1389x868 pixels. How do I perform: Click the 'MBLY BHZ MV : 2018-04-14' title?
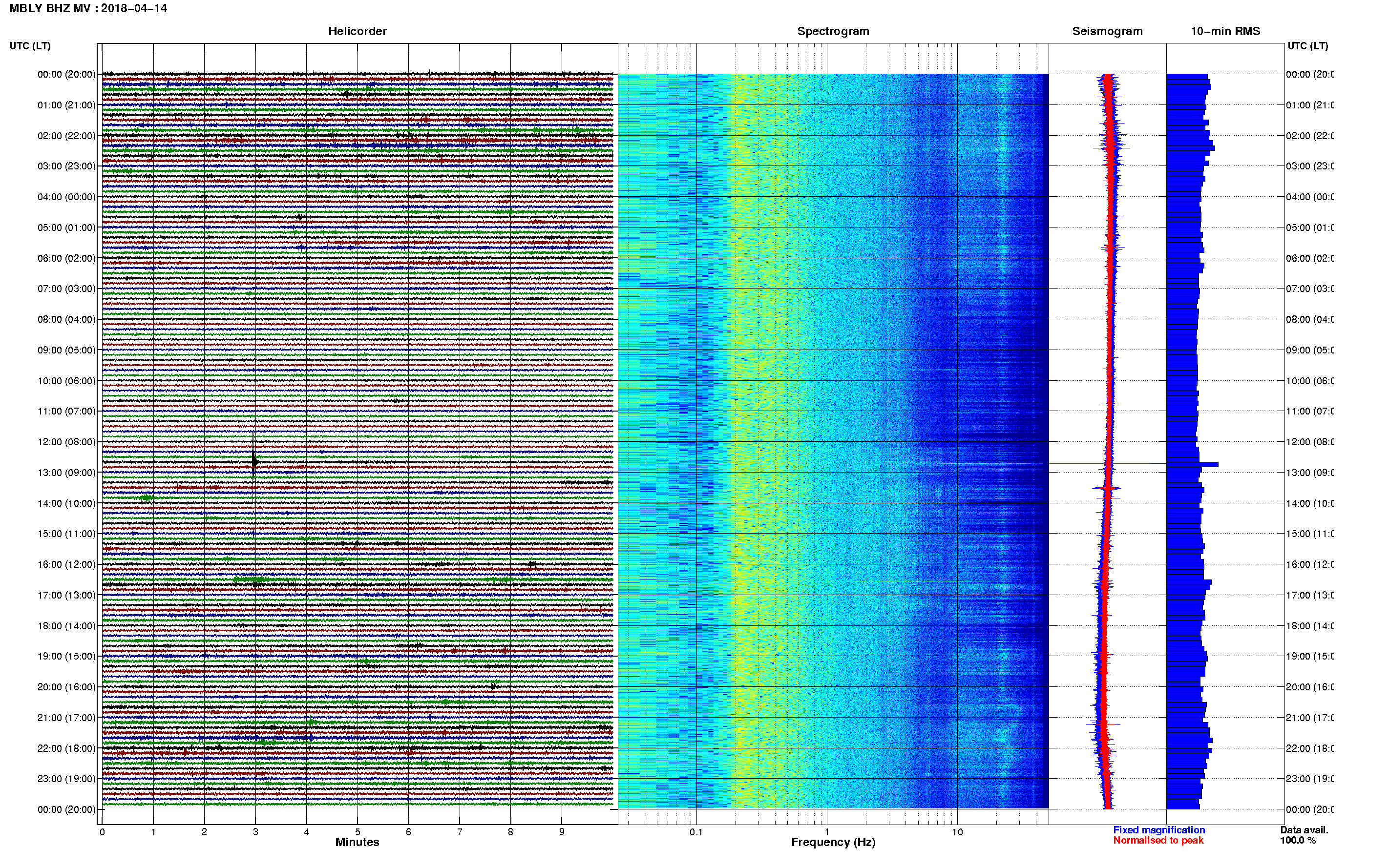click(88, 9)
